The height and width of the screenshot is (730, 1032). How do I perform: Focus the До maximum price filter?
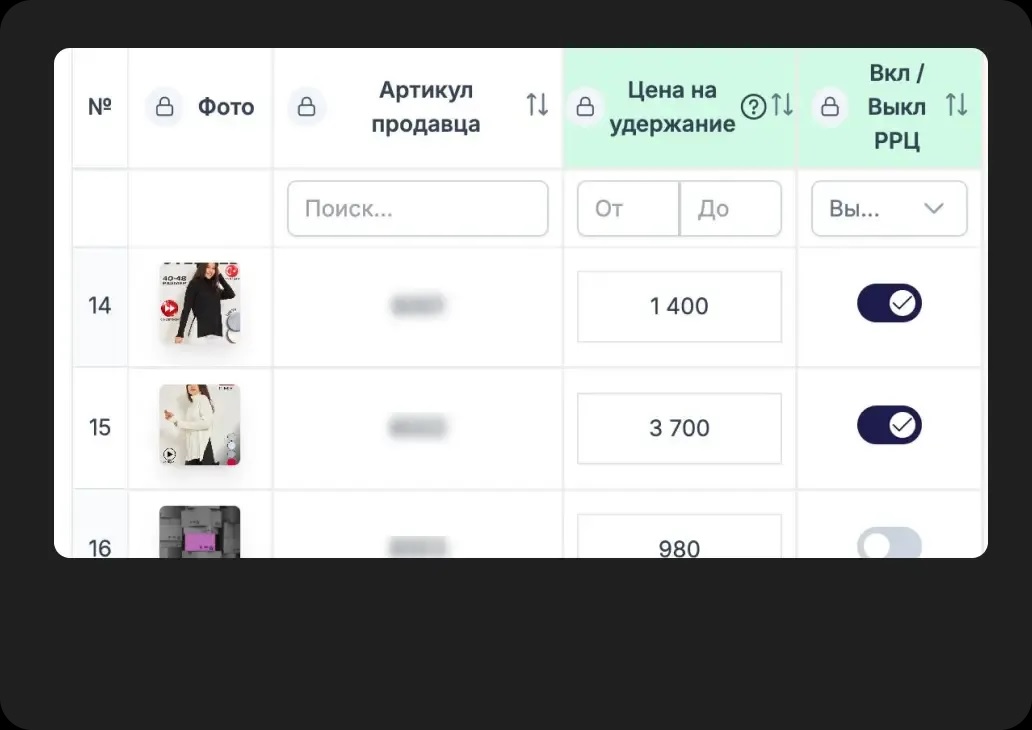point(731,209)
